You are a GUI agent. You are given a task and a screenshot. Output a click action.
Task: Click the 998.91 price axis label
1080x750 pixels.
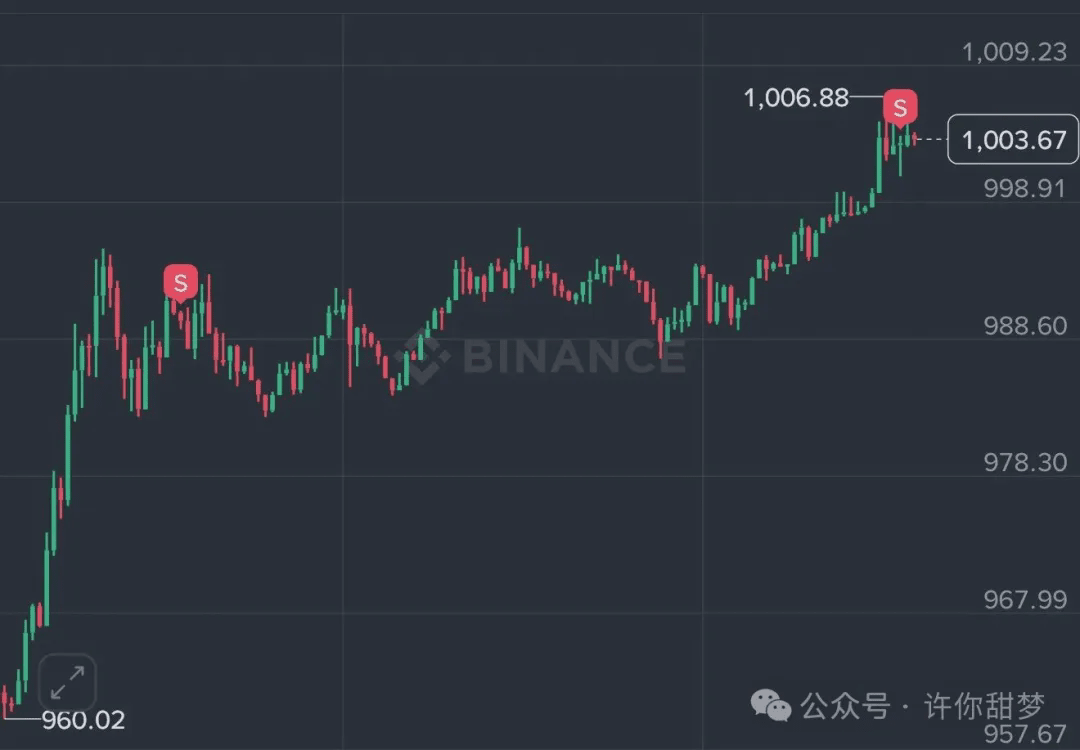coord(1025,188)
